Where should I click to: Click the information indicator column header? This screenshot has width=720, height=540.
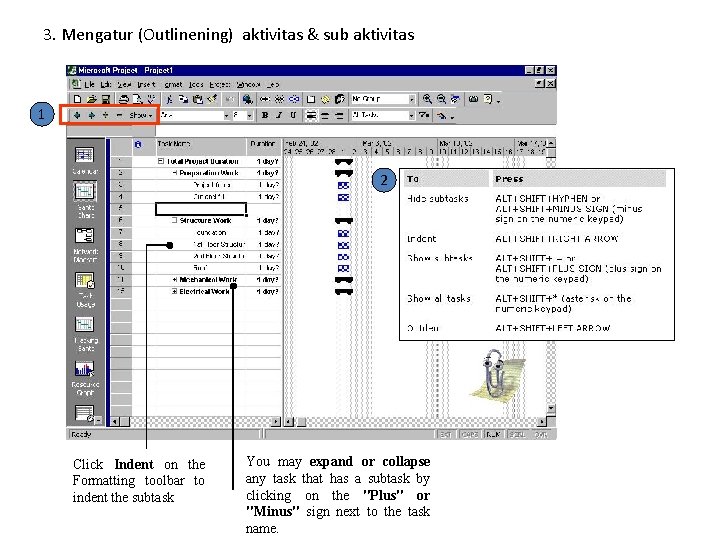coord(143,146)
